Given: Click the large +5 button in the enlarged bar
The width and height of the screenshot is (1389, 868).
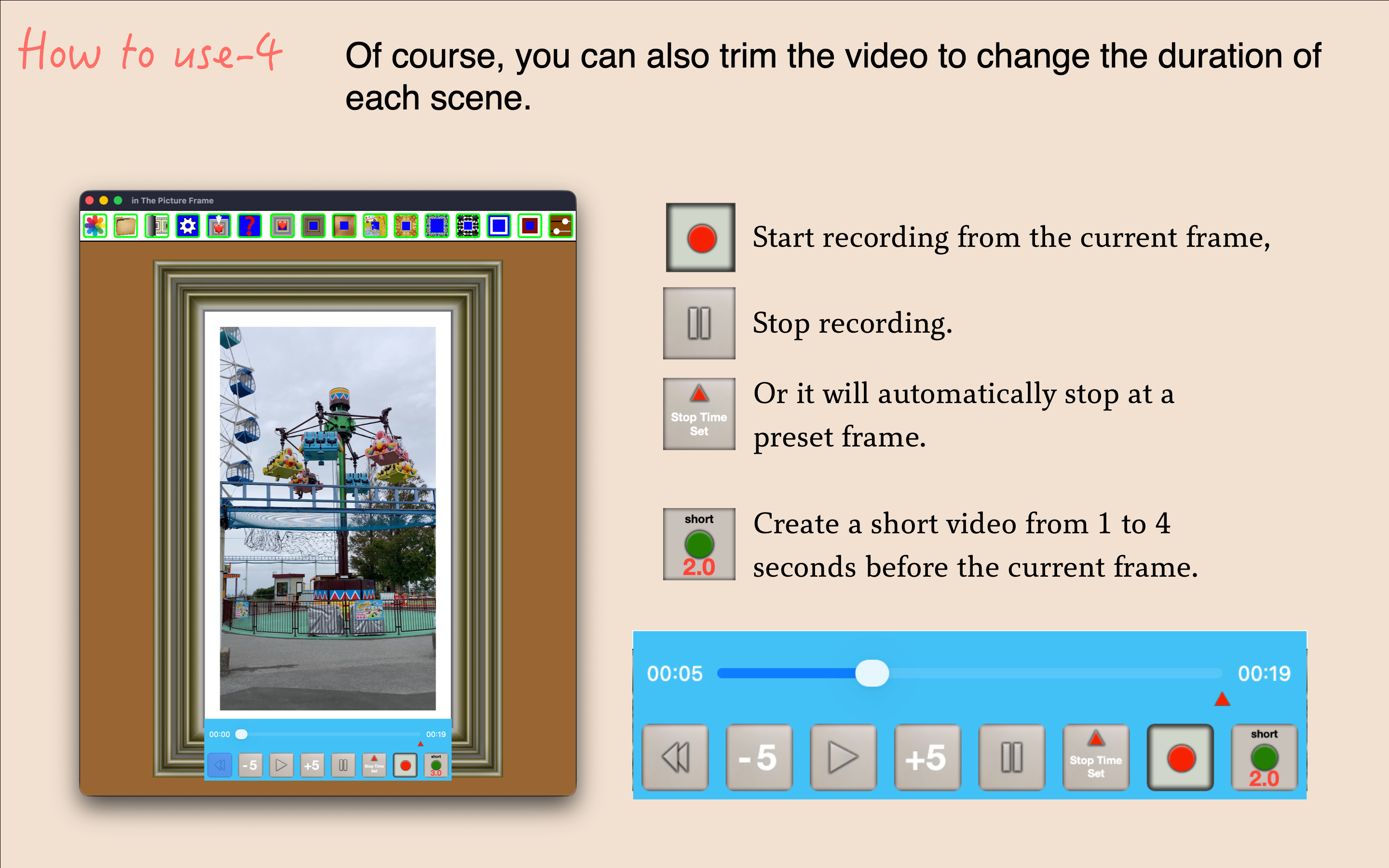Looking at the screenshot, I should [x=927, y=757].
